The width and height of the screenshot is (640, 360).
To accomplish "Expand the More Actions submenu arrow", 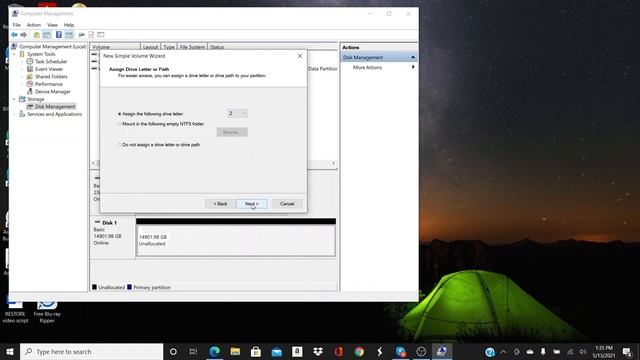I will pyautogui.click(x=413, y=67).
